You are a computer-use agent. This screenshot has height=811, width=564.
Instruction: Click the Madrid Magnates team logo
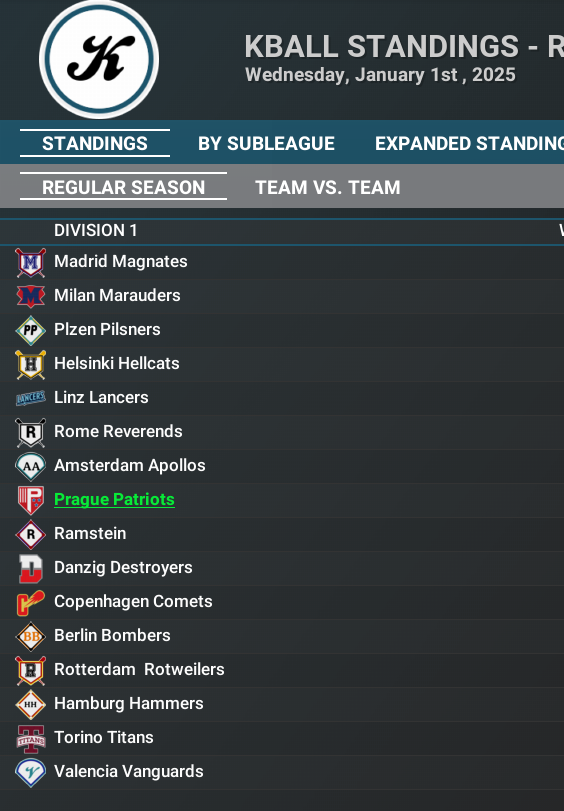31,262
